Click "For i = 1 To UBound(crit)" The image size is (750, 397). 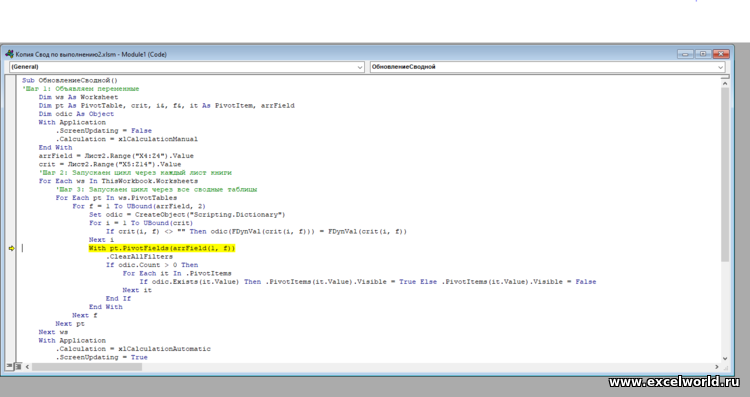tap(141, 223)
